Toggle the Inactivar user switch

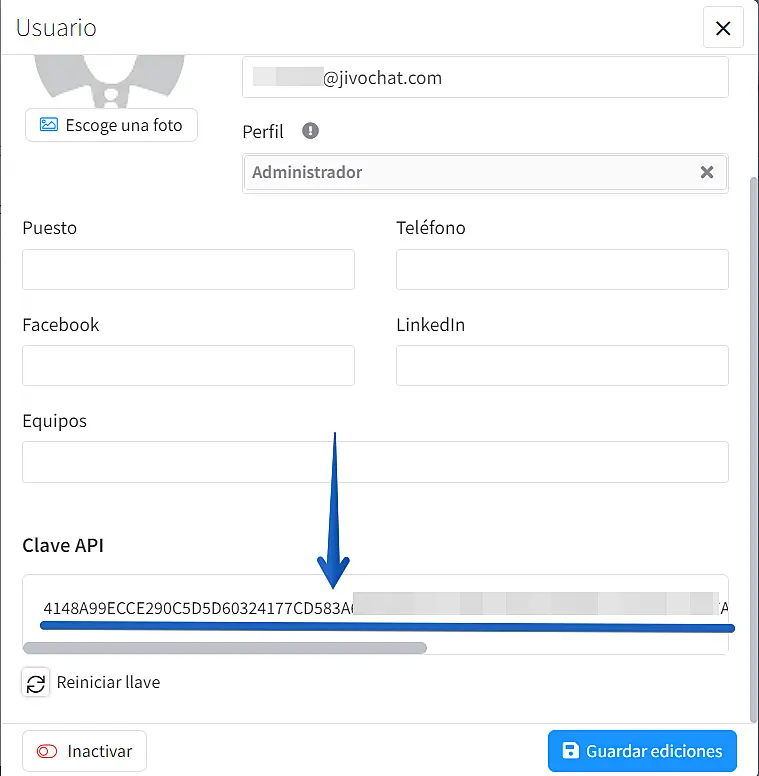(47, 751)
